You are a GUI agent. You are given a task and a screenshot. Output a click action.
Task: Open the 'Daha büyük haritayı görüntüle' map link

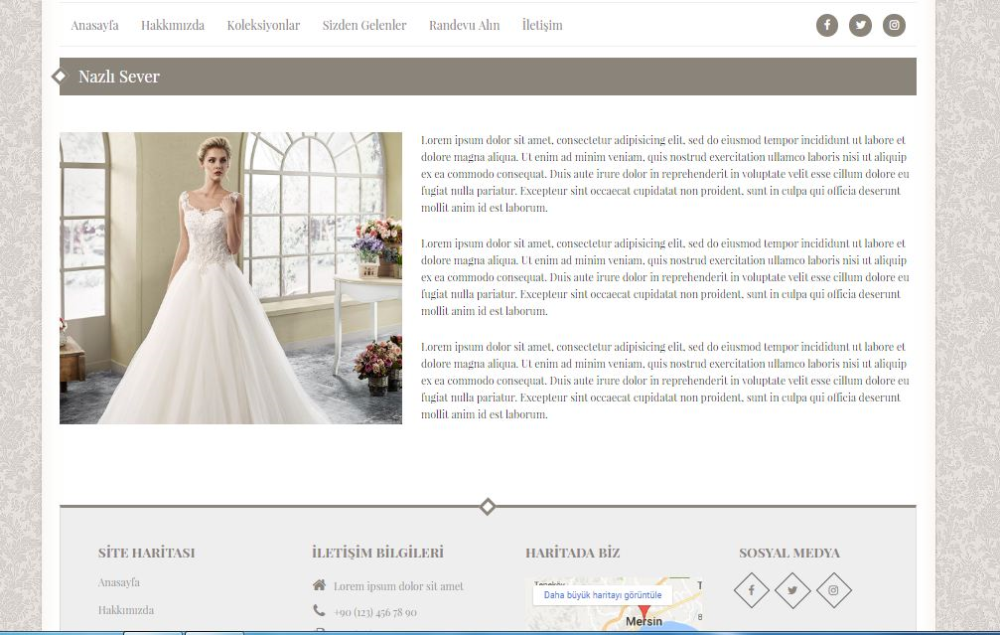click(x=603, y=595)
